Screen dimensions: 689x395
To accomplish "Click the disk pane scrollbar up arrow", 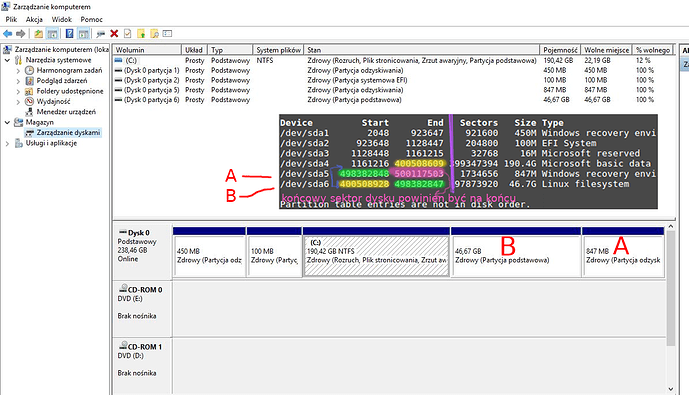I will (671, 227).
